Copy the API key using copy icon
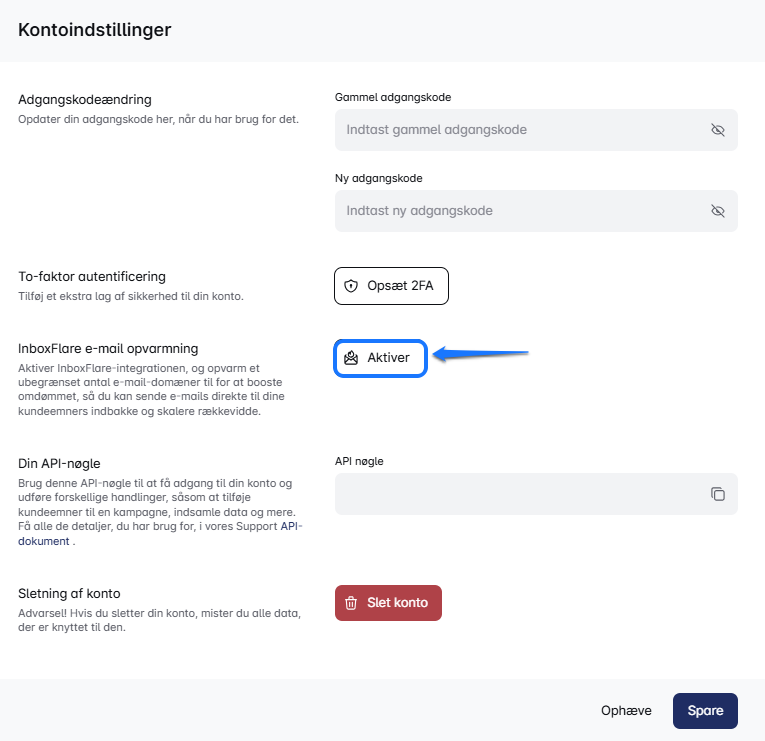 point(717,494)
